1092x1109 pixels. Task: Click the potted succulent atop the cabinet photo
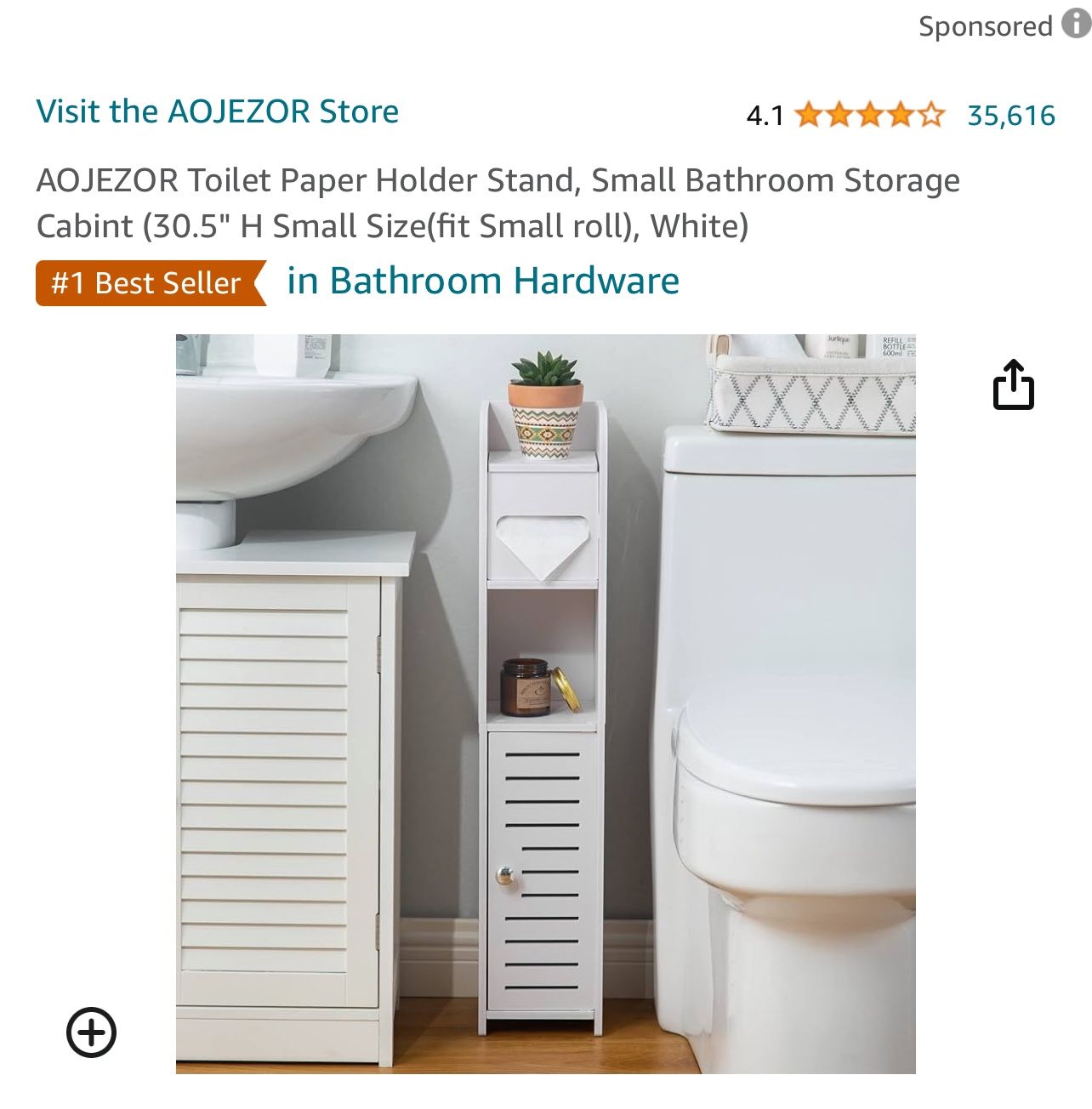point(545,404)
